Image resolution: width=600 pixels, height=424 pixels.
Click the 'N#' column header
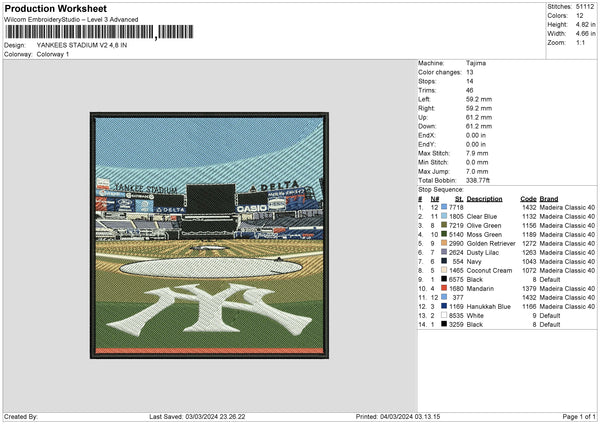coord(435,199)
